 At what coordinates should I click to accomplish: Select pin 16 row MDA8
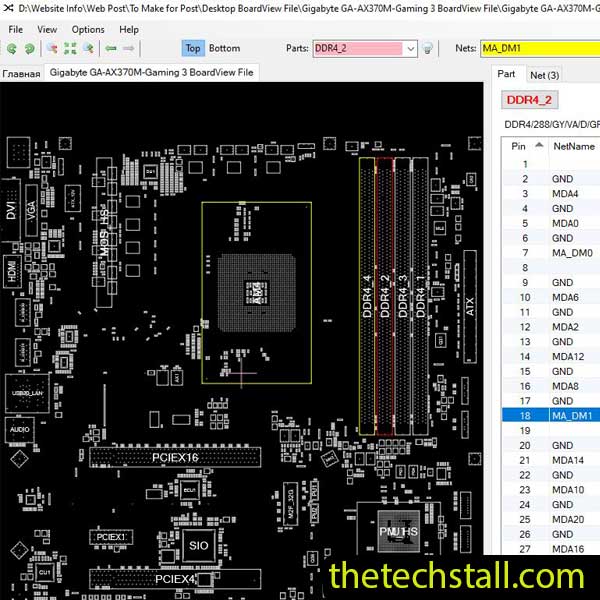(551, 386)
